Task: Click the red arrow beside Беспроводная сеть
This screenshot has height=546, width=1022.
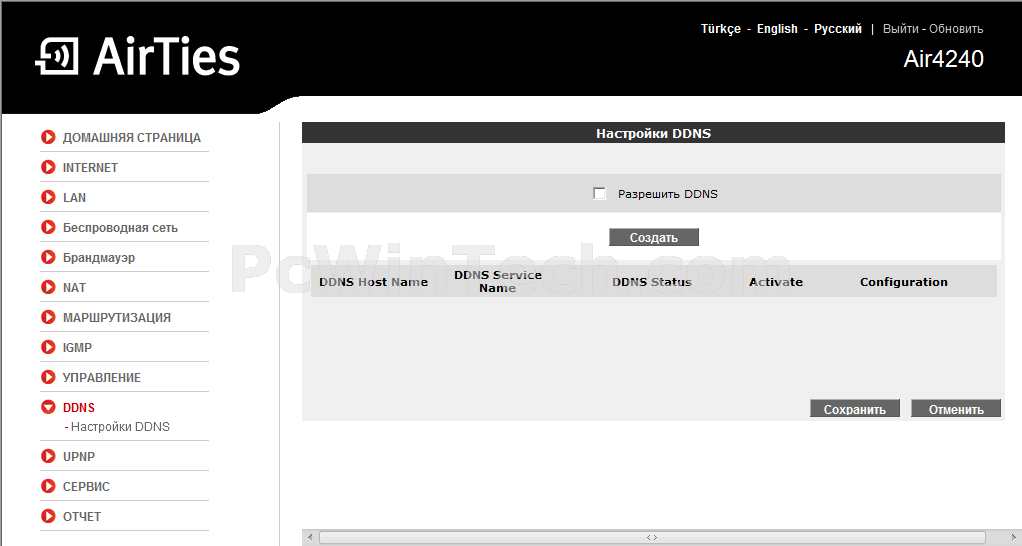Action: tap(48, 227)
